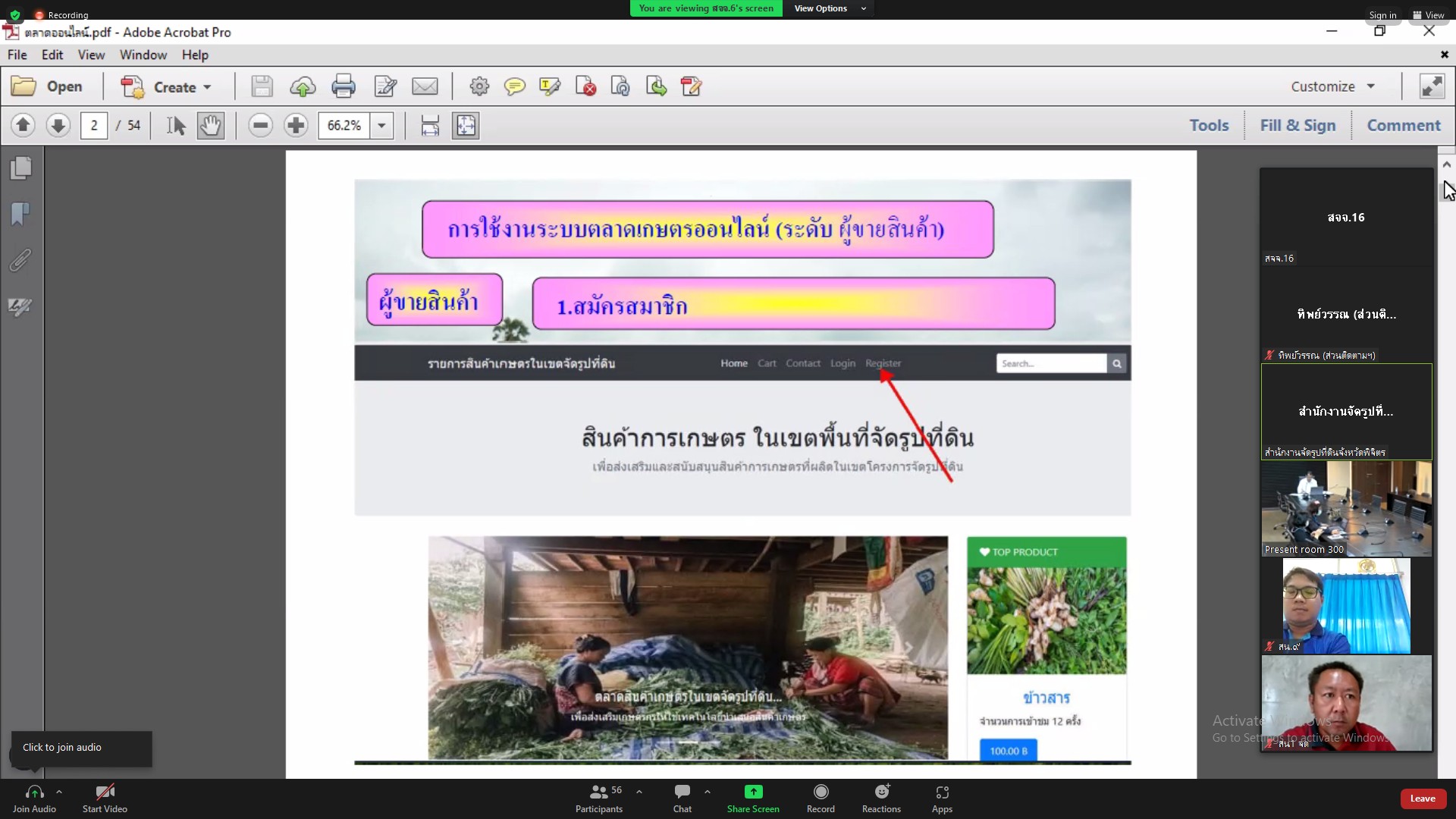1456x819 pixels.
Task: Click the zoom percentage field
Action: 344,125
